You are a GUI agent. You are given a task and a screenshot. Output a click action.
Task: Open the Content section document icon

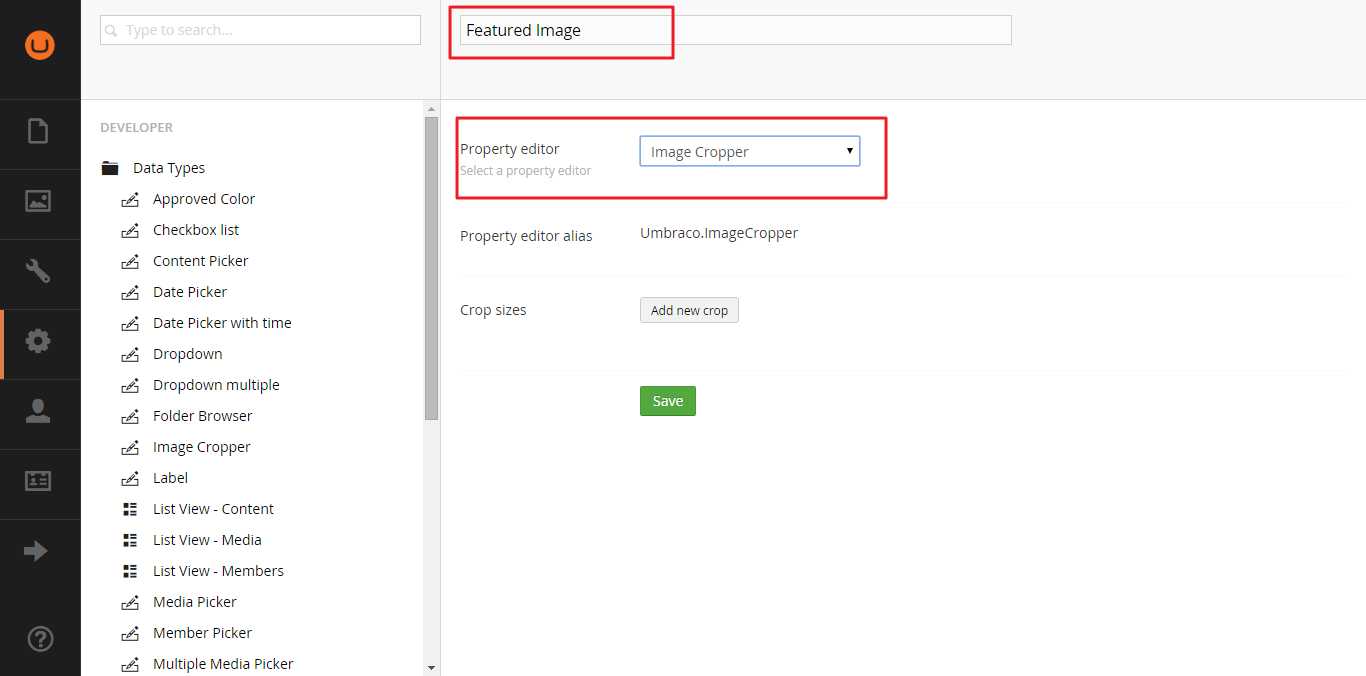[38, 131]
